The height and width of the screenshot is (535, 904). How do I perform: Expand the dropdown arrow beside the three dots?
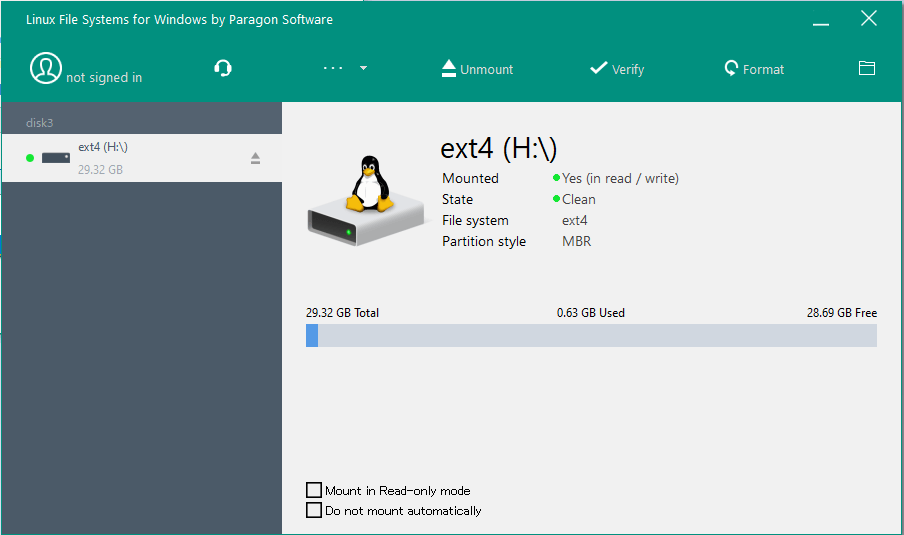click(x=363, y=68)
